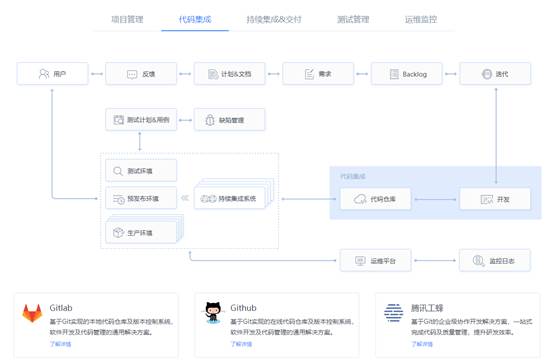Image resolution: width=554 pixels, height=363 pixels.
Task: Click the Github Octocat logo
Action: (x=213, y=312)
